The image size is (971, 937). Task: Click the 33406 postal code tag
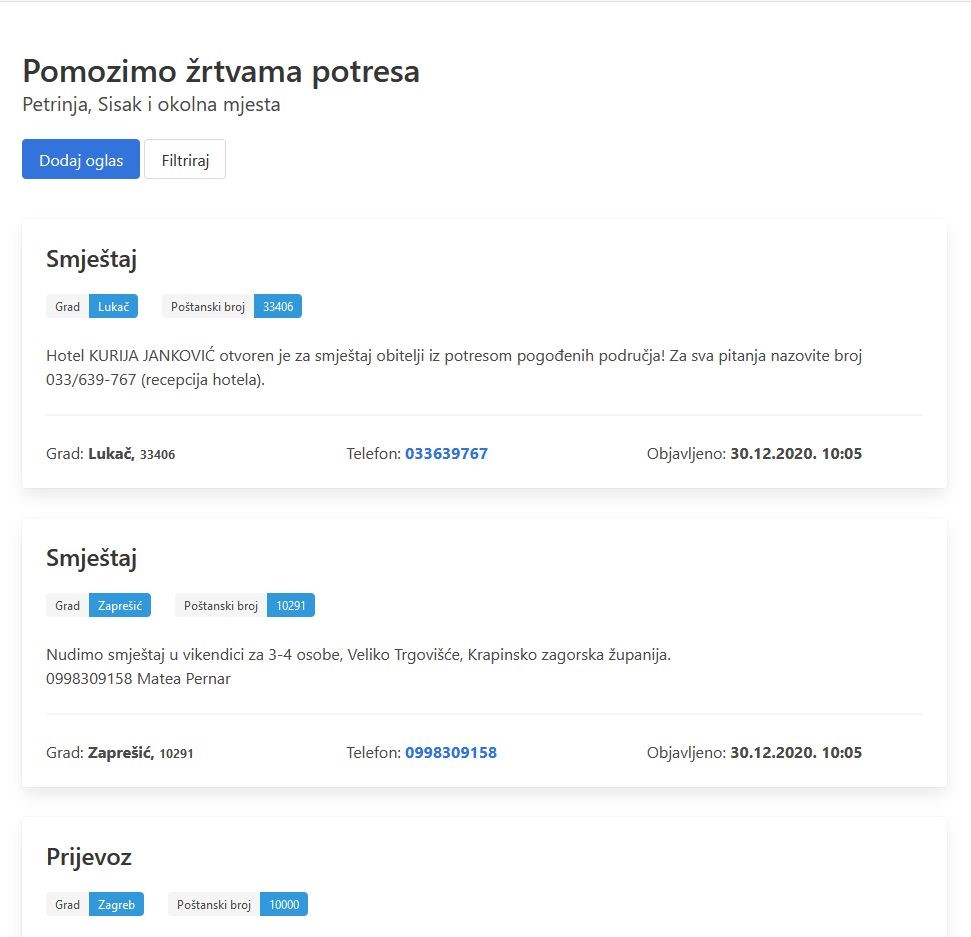(277, 307)
